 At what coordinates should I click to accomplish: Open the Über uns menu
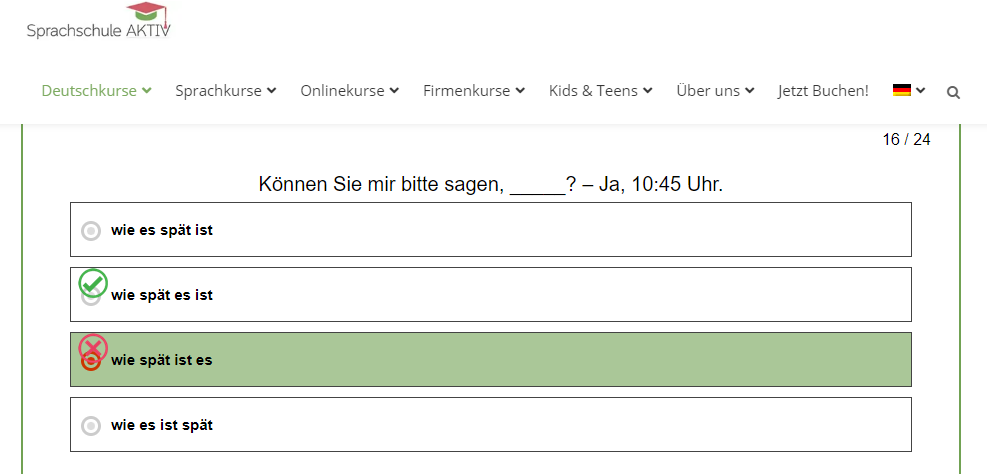(715, 91)
